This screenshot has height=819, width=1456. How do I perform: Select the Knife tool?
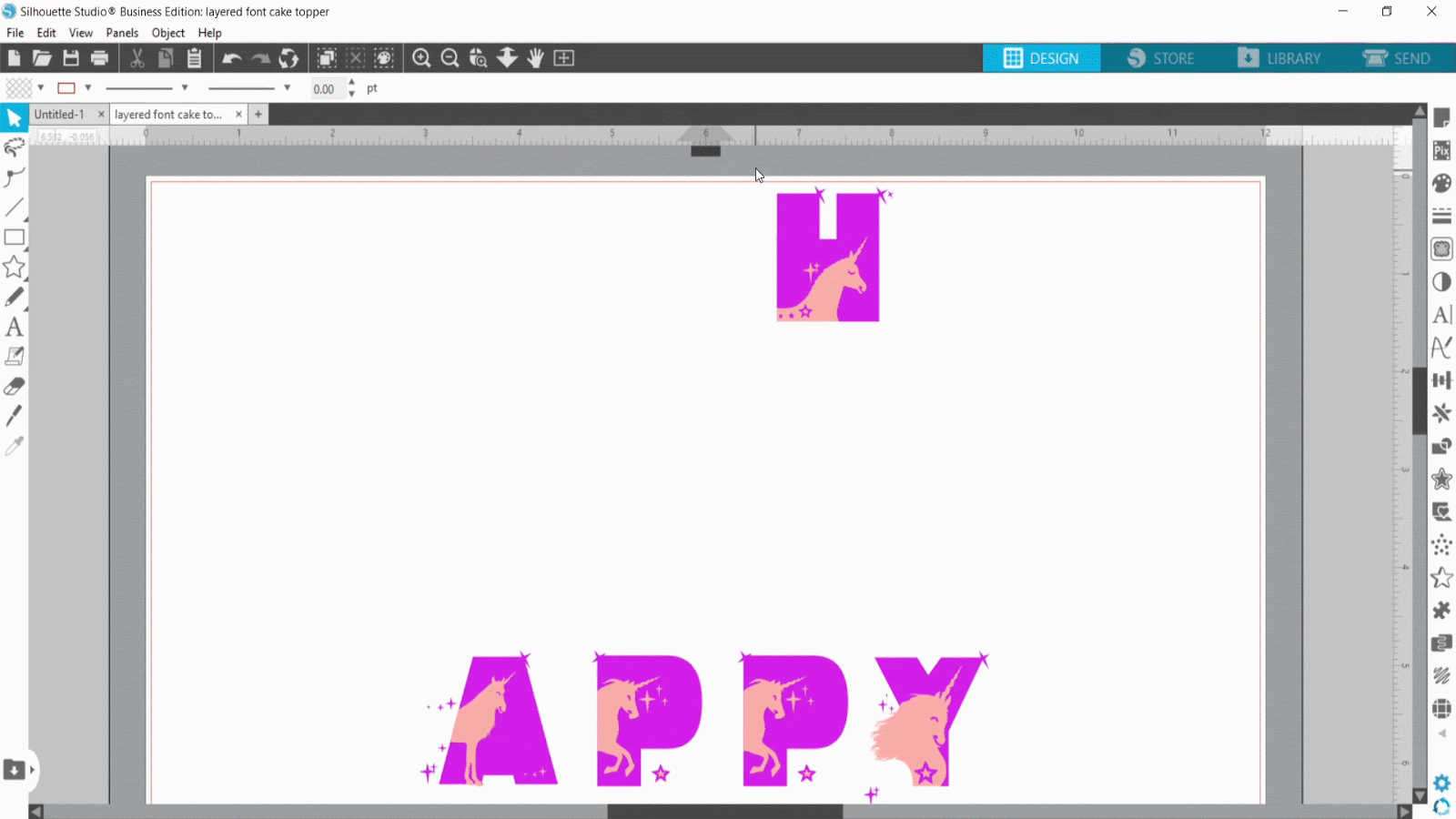tap(15, 416)
